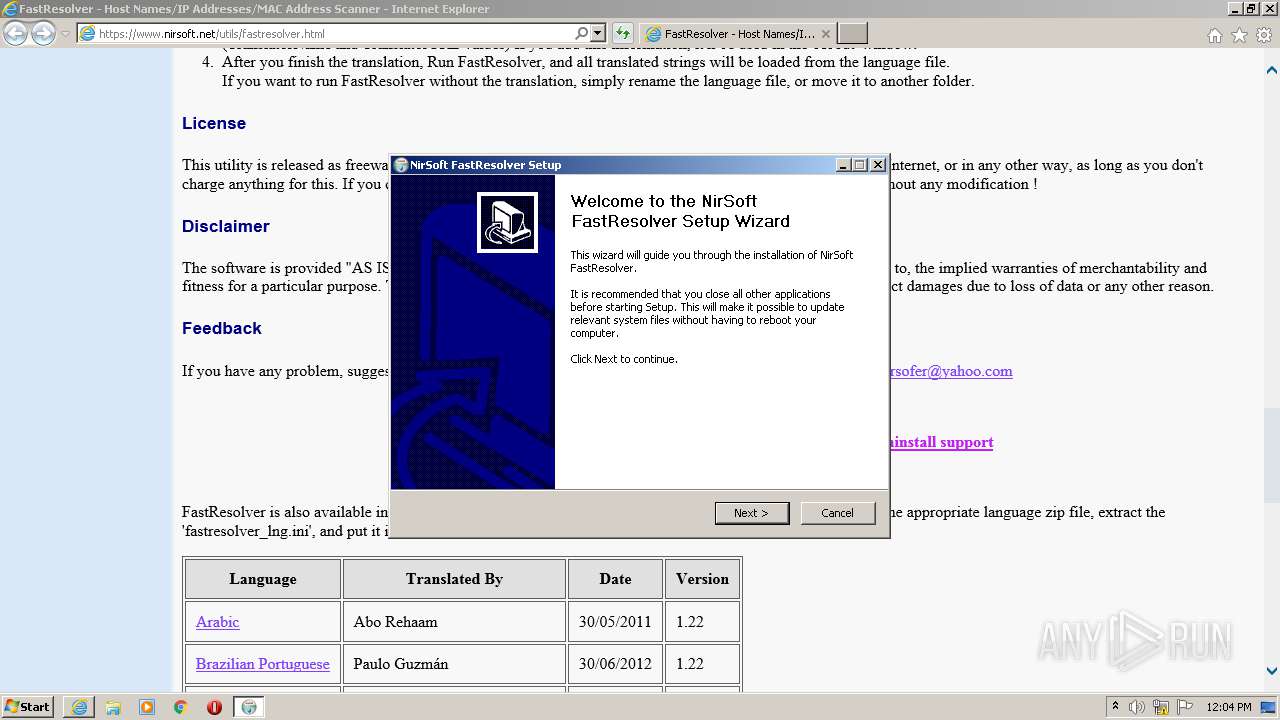Show hidden system tray icons
The height and width of the screenshot is (720, 1280).
[x=1115, y=706]
